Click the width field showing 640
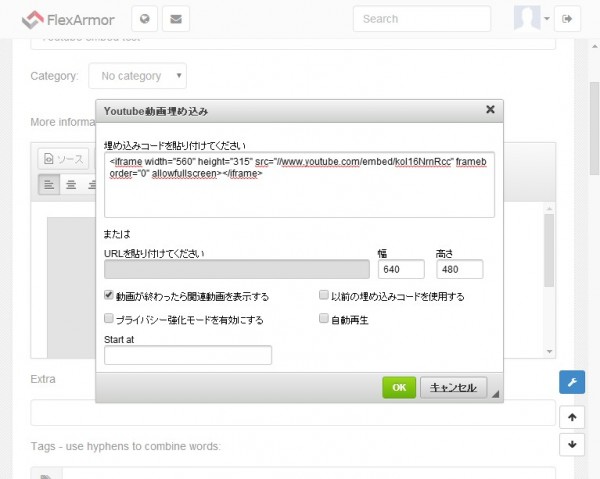The width and height of the screenshot is (600, 479). [400, 269]
